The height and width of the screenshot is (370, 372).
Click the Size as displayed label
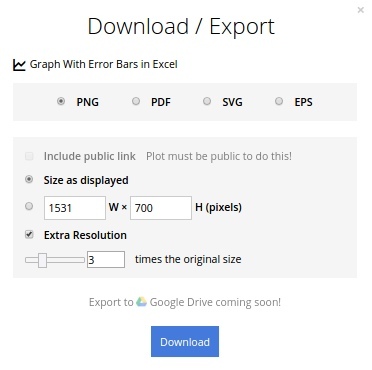tap(86, 180)
